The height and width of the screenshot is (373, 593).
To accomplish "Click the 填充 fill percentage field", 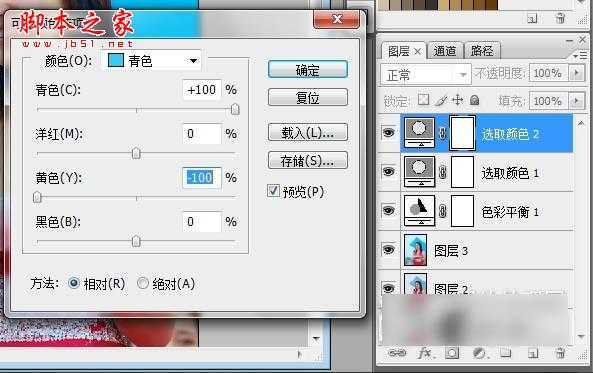I will (x=548, y=101).
